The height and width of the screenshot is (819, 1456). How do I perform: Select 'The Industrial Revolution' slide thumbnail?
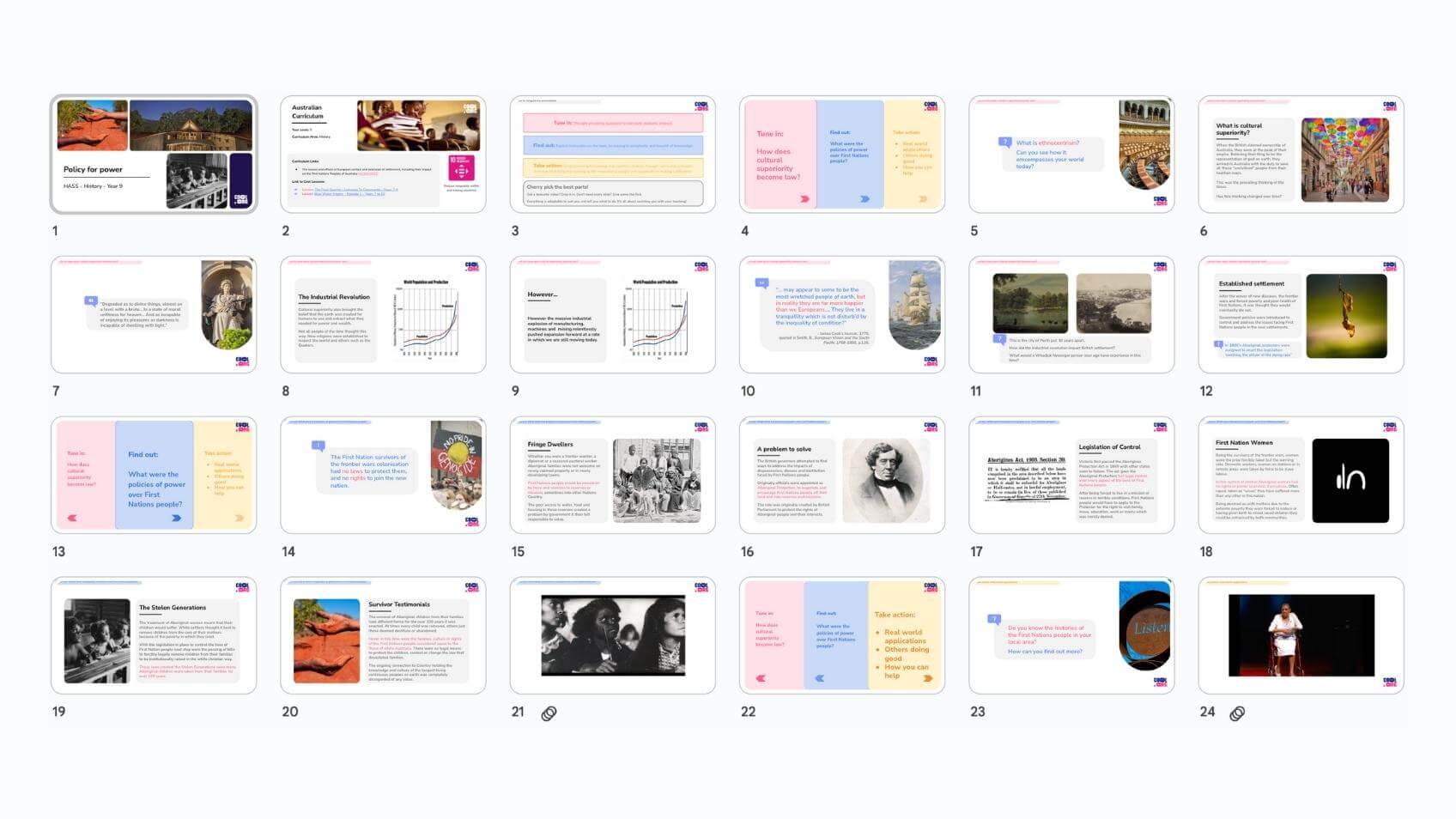[383, 314]
